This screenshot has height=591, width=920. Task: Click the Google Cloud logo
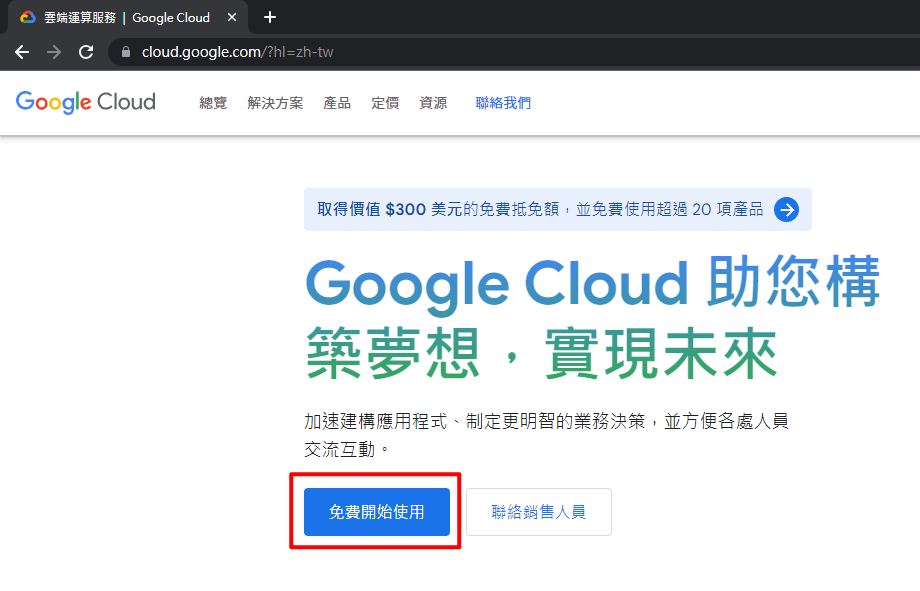(x=86, y=102)
